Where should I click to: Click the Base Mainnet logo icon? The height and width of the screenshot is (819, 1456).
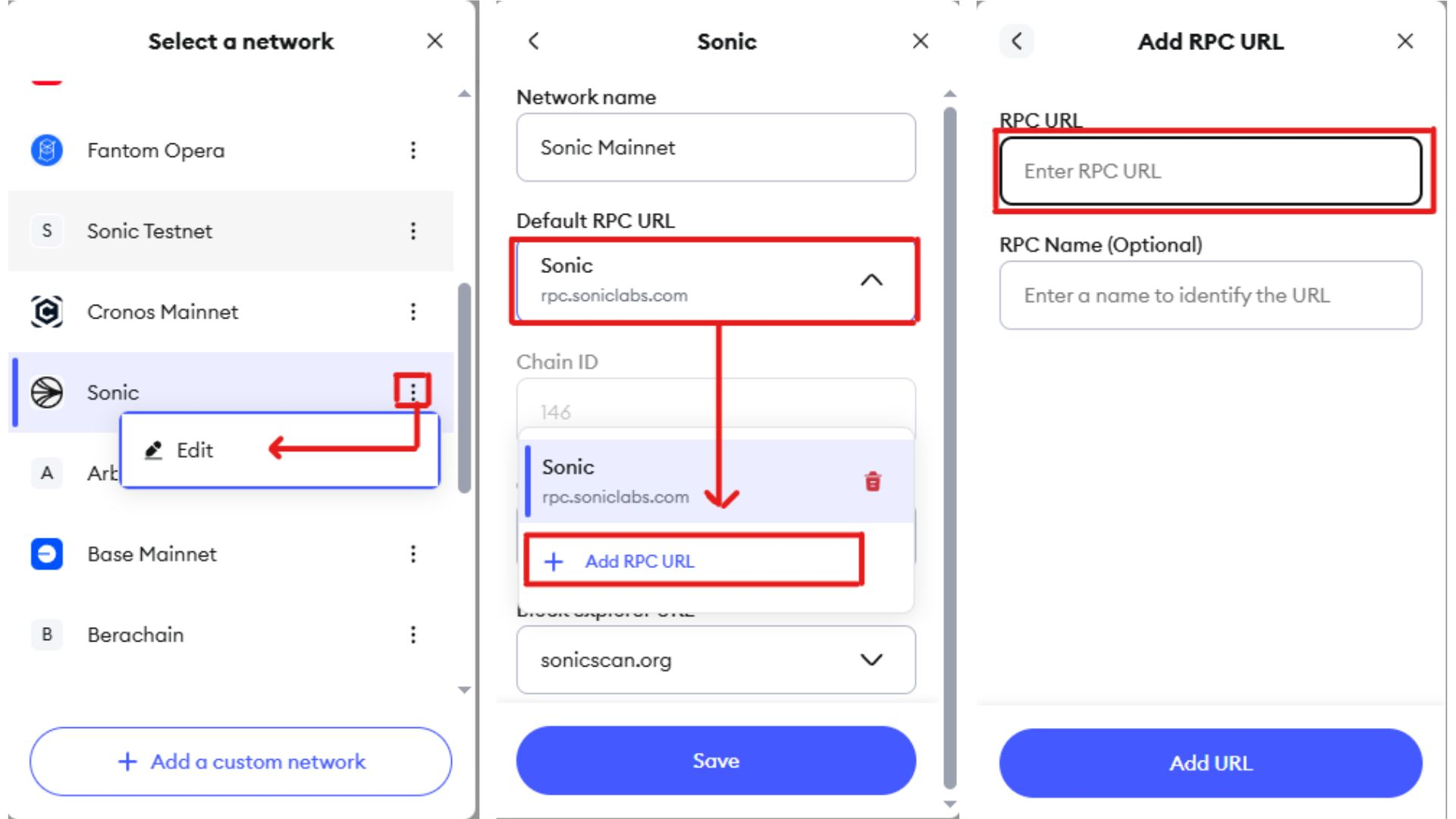pyautogui.click(x=46, y=554)
